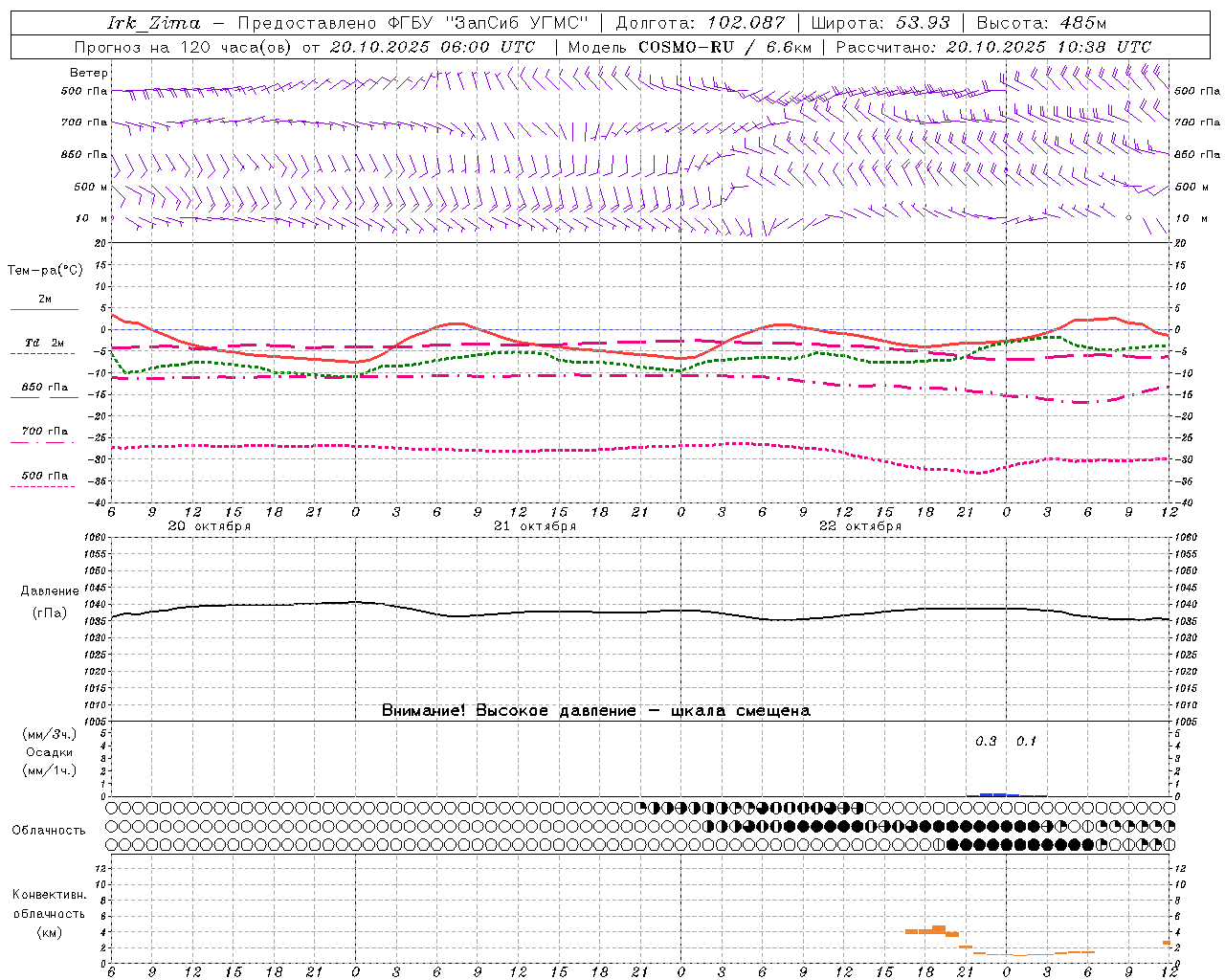Click the "Ветер" wind panel label

(x=89, y=73)
